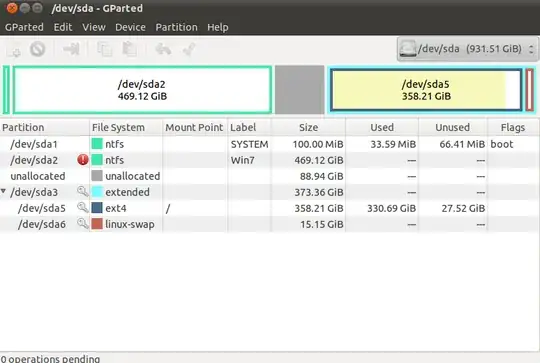The height and width of the screenshot is (363, 540).
Task: Click the 27.52 GiB unused value
Action: [x=463, y=208]
